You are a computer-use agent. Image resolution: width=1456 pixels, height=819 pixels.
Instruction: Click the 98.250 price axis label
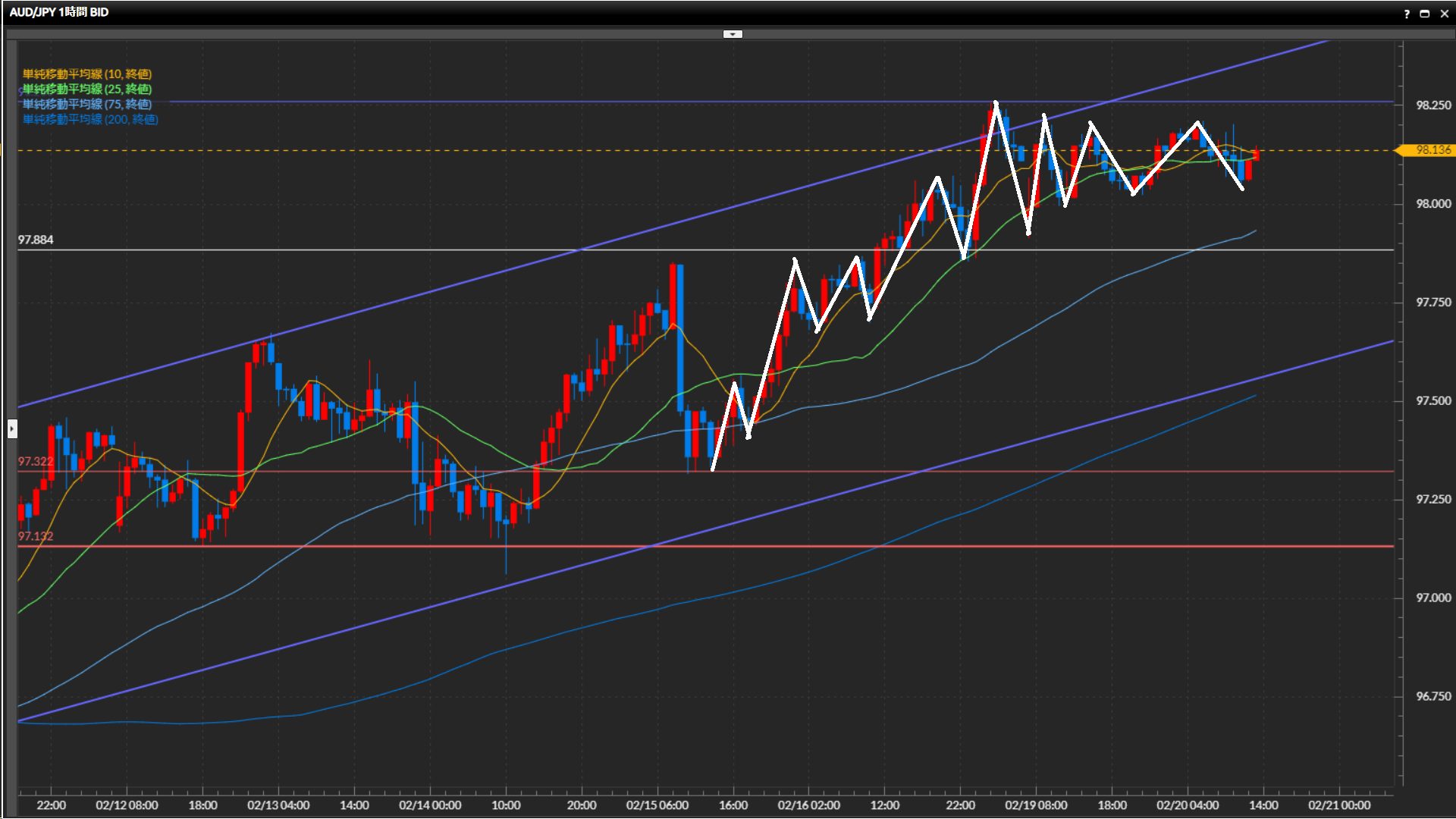click(1433, 105)
